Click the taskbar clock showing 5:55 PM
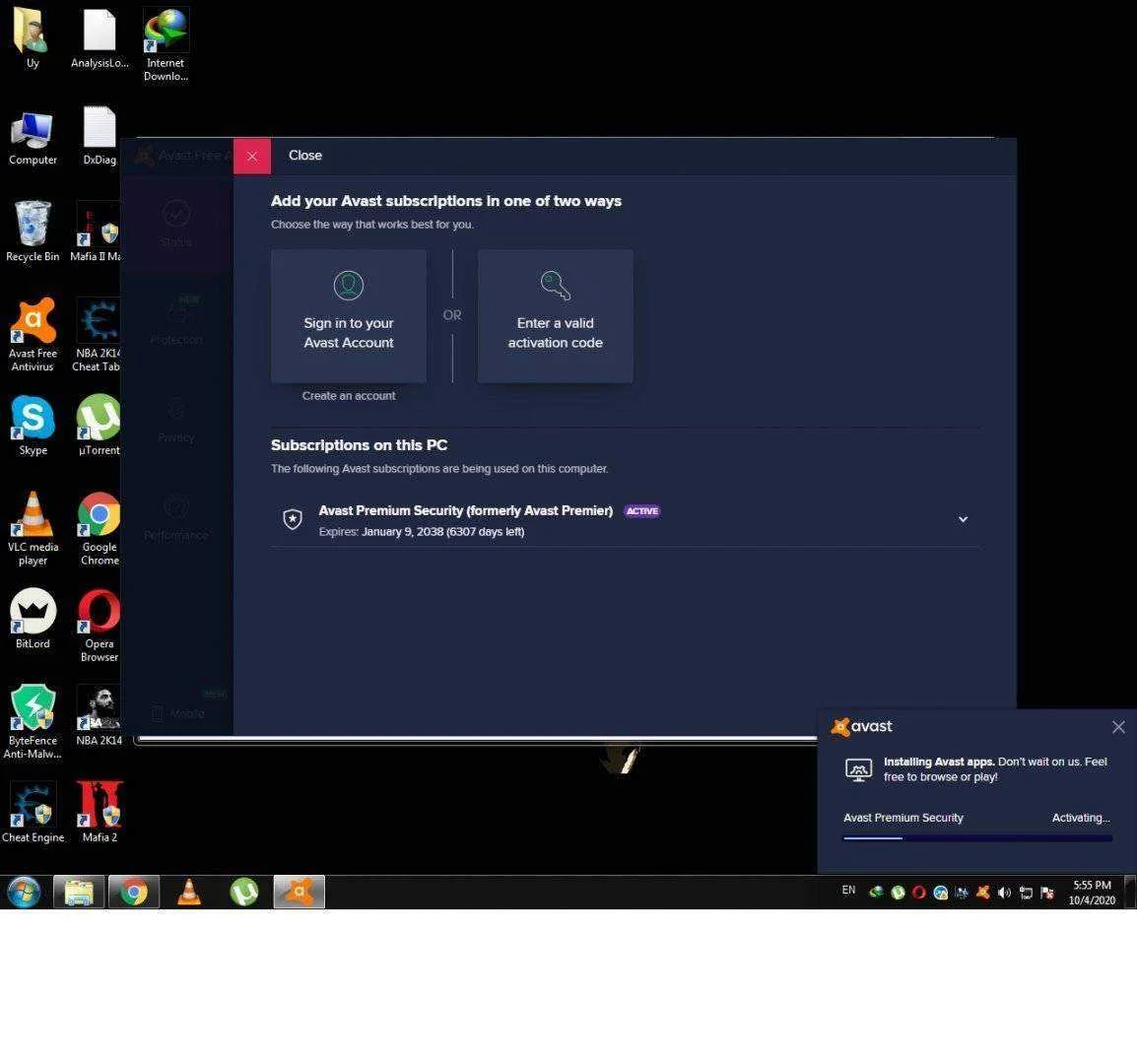Screen dimensions: 1137x1064 pos(1092,893)
